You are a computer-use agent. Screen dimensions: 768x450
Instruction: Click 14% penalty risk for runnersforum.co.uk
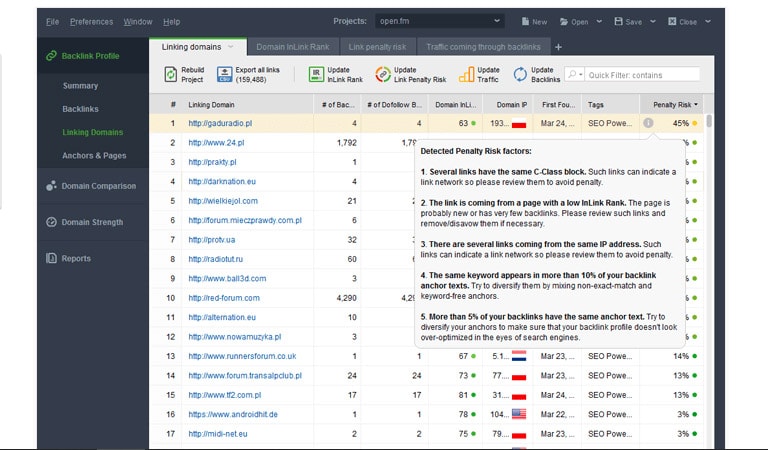pos(680,356)
